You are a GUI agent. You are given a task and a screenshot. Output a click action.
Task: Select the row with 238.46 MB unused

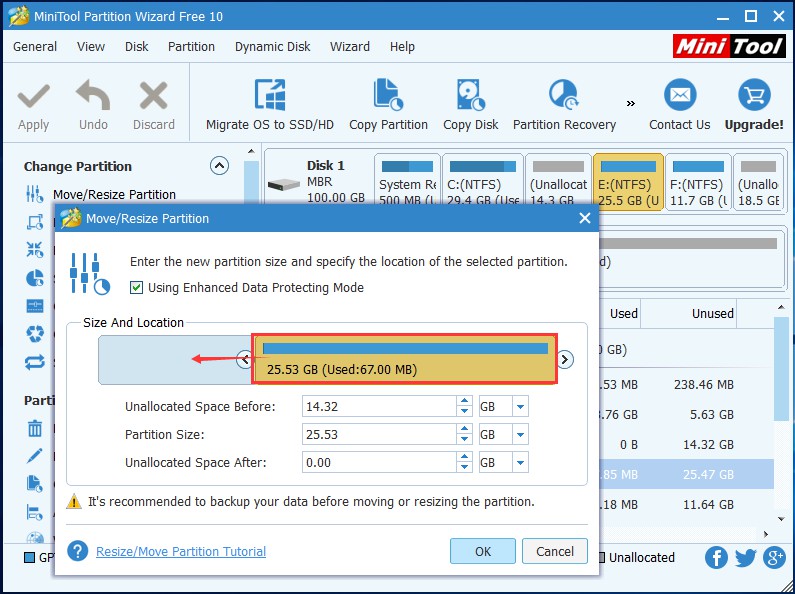[686, 385]
